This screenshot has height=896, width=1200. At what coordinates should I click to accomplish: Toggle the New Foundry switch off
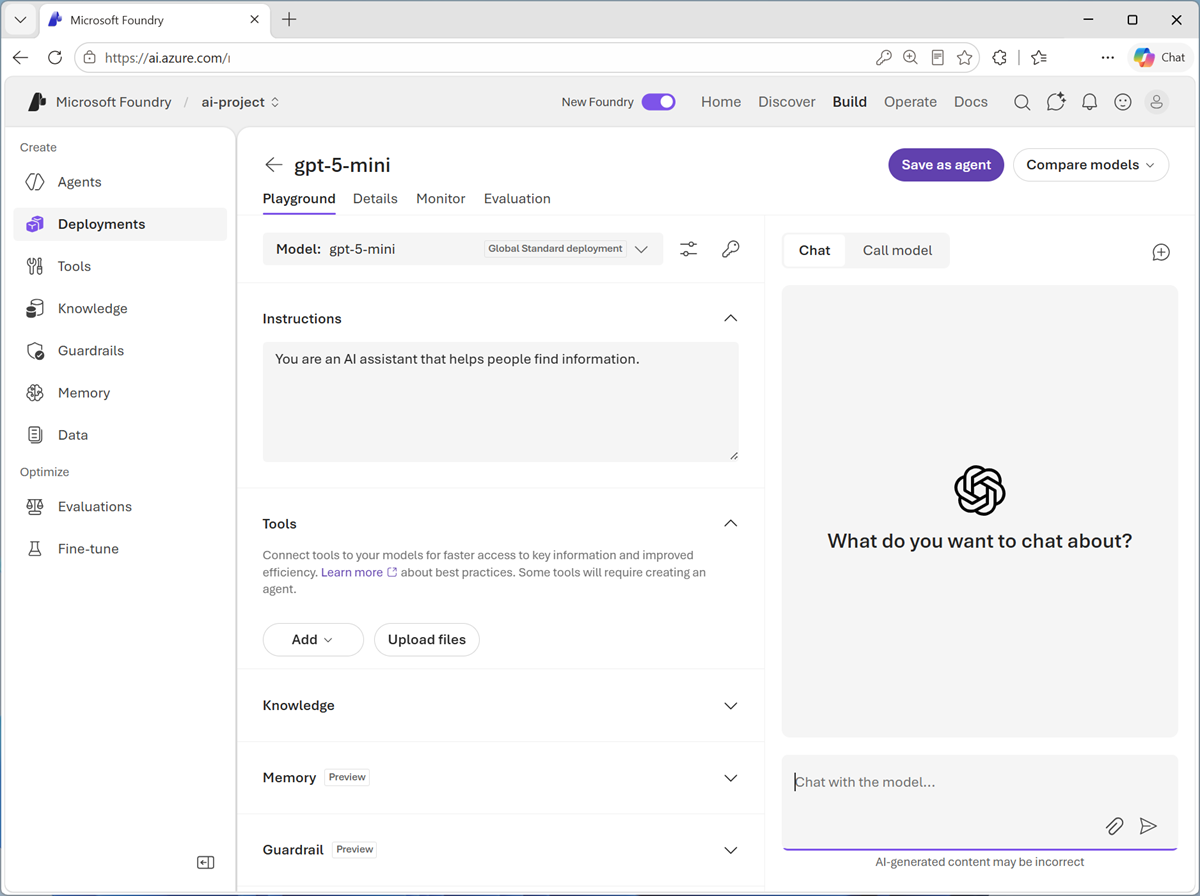(x=659, y=102)
